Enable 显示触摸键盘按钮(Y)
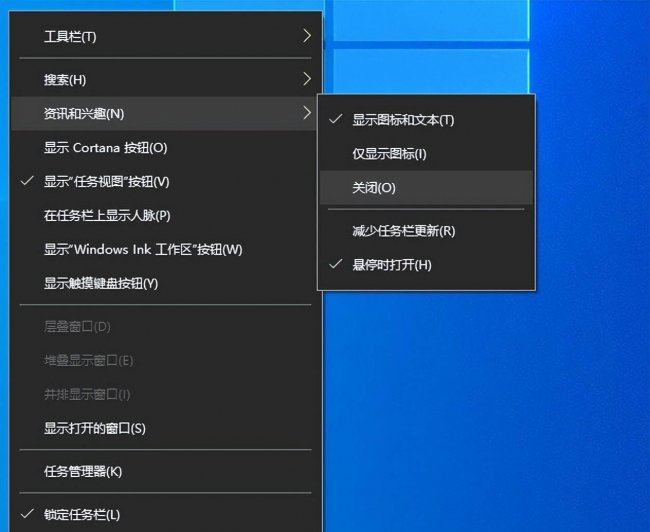Image resolution: width=650 pixels, height=532 pixels. pyautogui.click(x=165, y=284)
